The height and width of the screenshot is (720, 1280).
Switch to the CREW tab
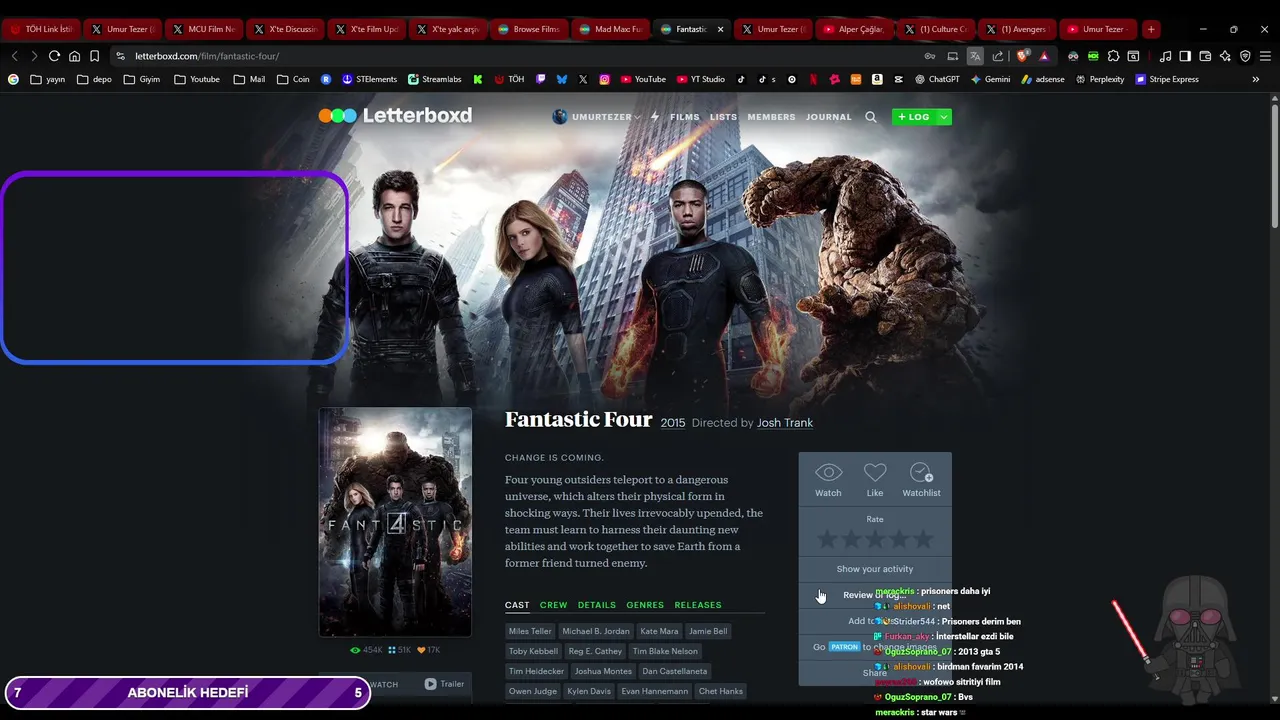(x=553, y=605)
